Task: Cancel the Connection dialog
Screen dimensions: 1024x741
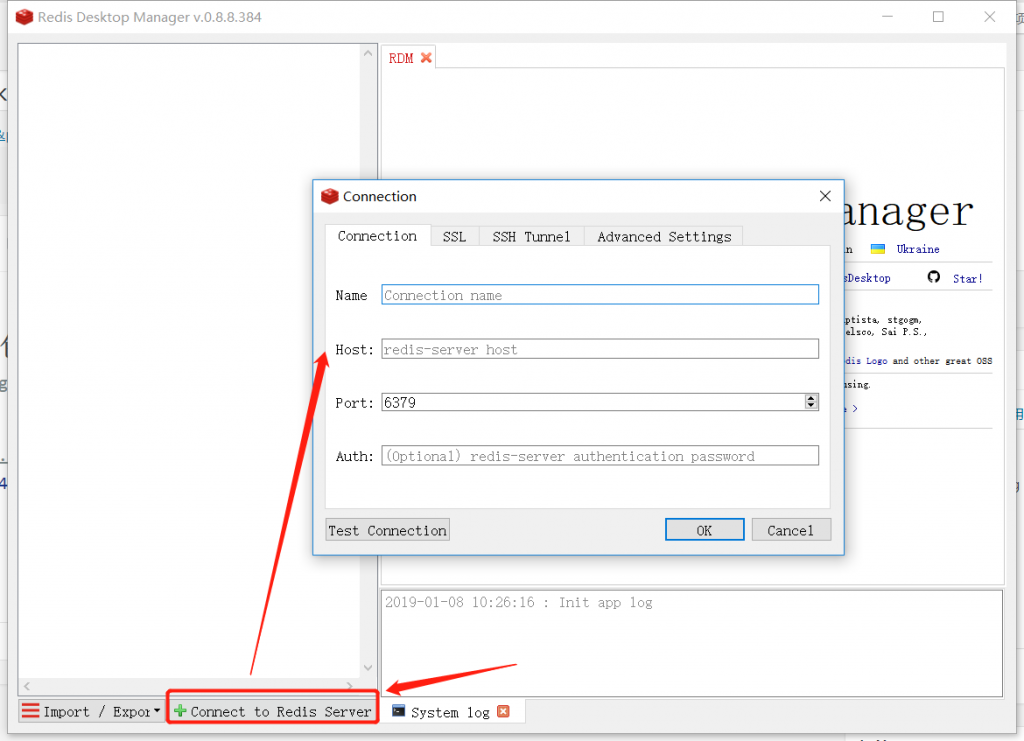Action: (x=791, y=530)
